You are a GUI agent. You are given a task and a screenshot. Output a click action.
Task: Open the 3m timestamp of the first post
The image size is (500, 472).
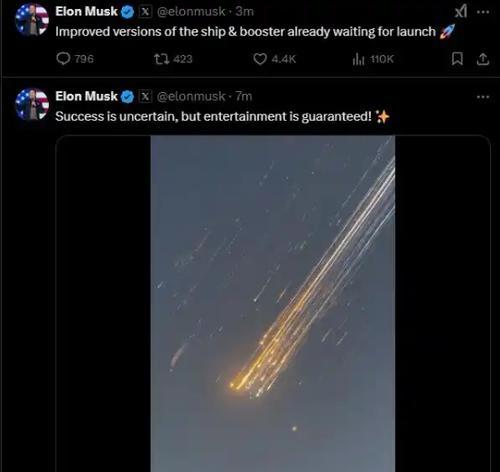pos(245,12)
